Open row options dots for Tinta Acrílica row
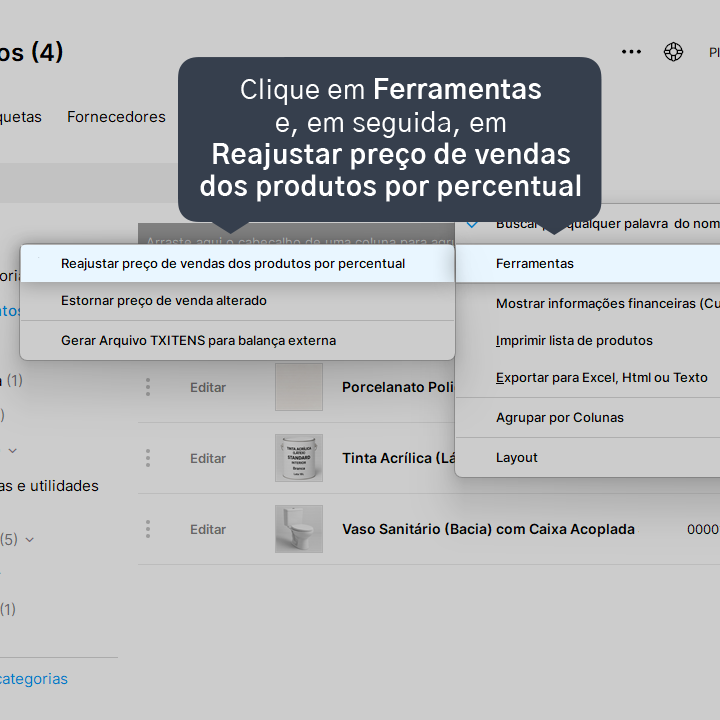This screenshot has height=720, width=720. coord(148,458)
